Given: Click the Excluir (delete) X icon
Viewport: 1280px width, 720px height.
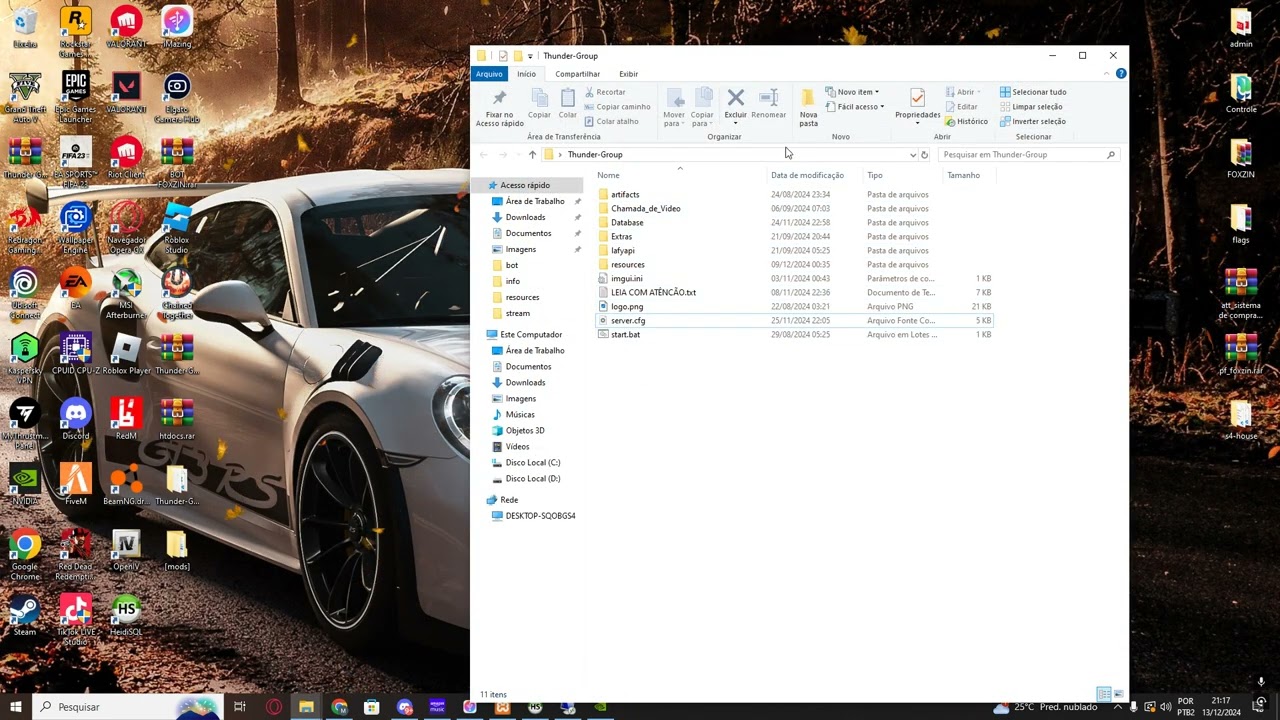Looking at the screenshot, I should pos(736,98).
